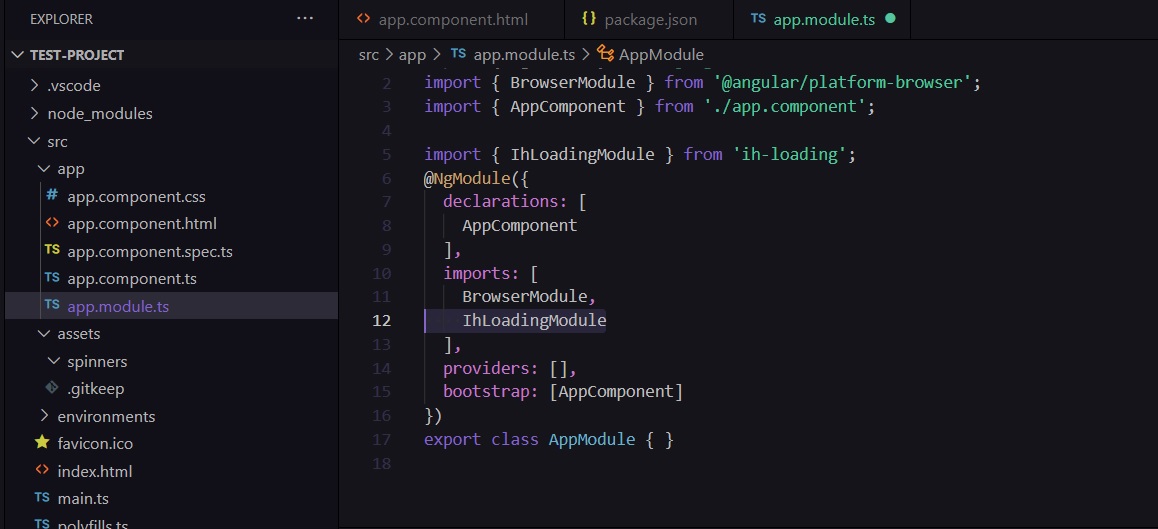Open app.component.ts file
The image size is (1158, 529).
click(131, 279)
